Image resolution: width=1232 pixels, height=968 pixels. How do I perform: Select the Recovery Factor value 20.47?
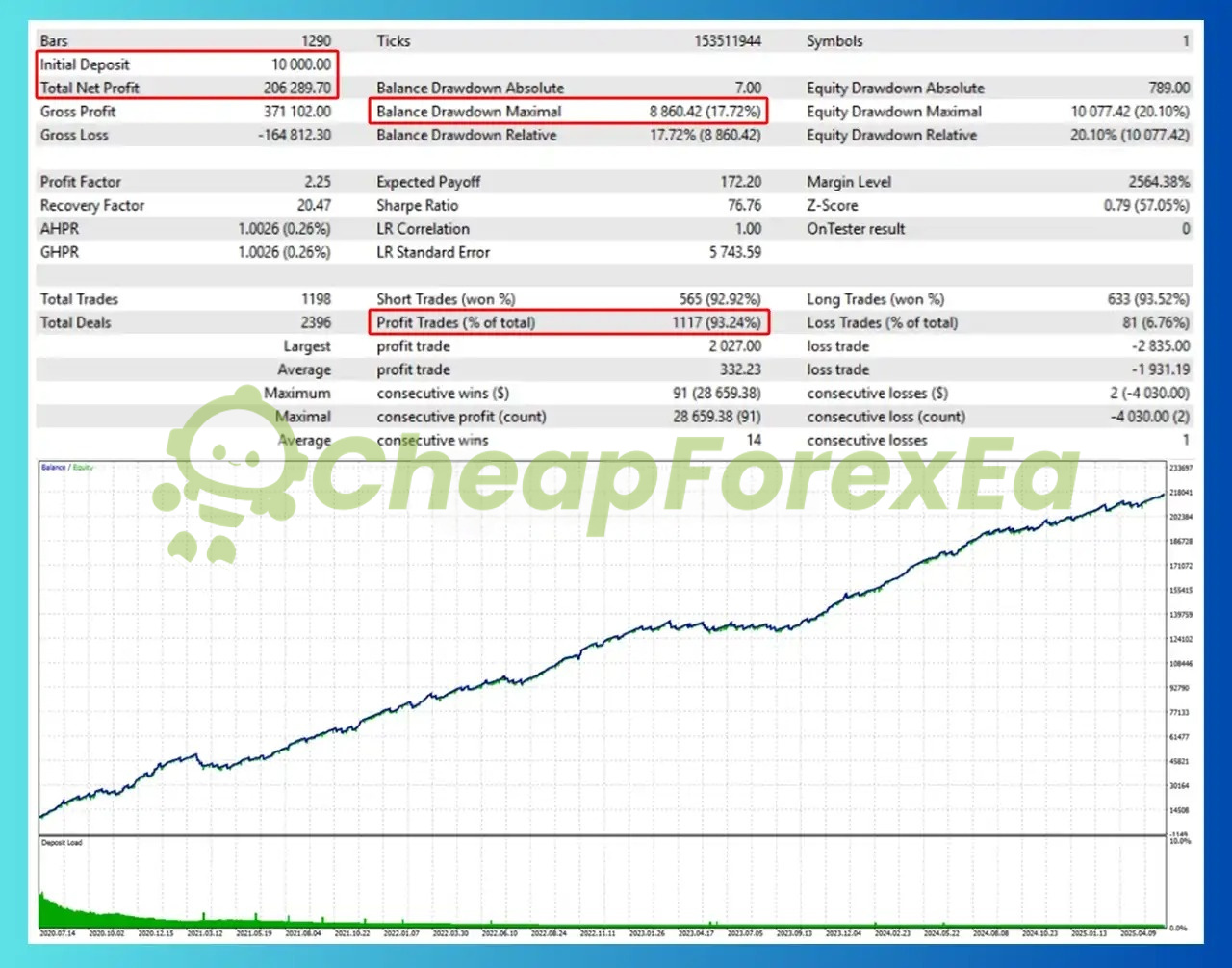click(314, 205)
